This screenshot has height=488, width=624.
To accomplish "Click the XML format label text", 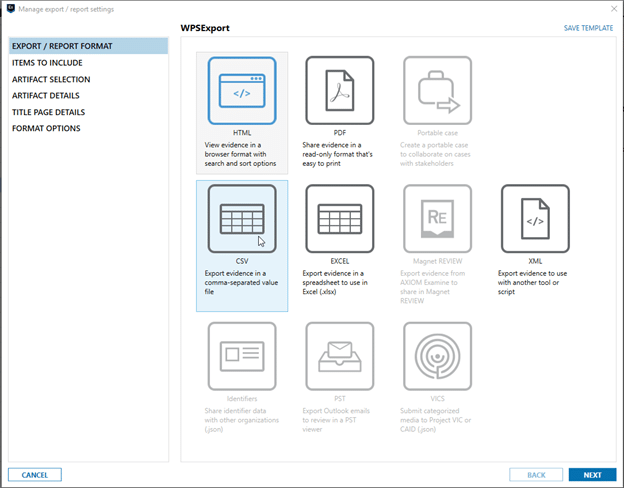I will 535,261.
